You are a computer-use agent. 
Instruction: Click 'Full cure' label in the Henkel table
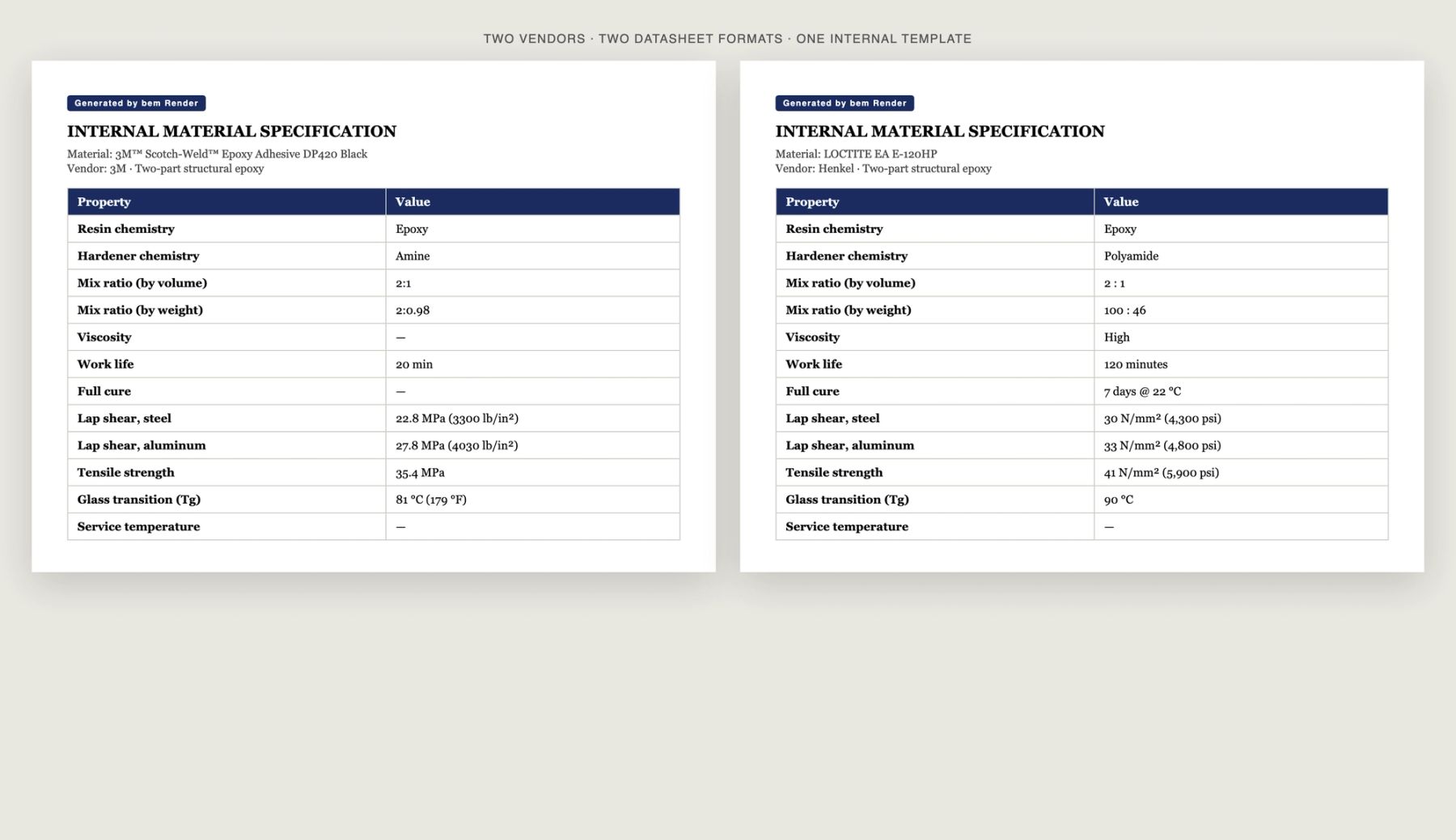click(812, 391)
